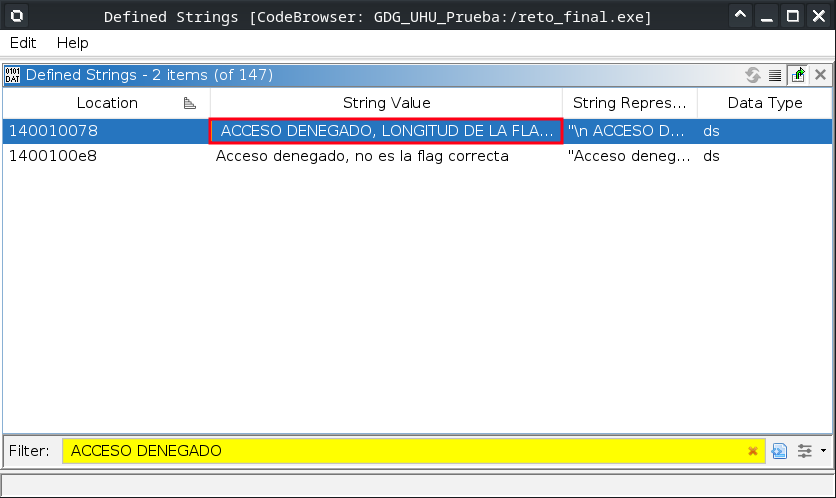Minimize the Defined Strings window
Image resolution: width=836 pixels, height=498 pixels.
point(767,16)
